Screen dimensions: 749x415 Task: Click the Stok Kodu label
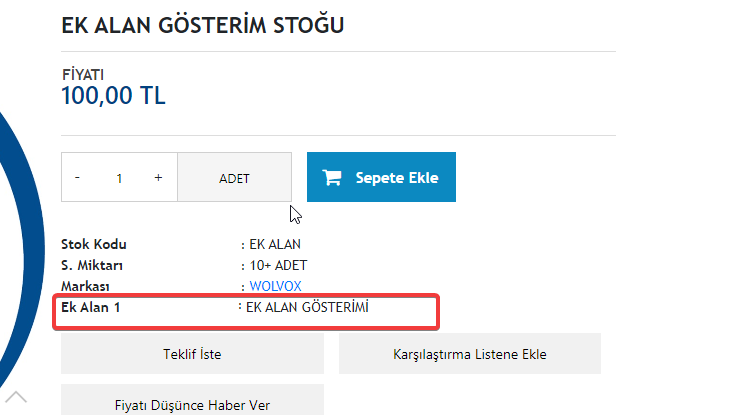coord(94,244)
